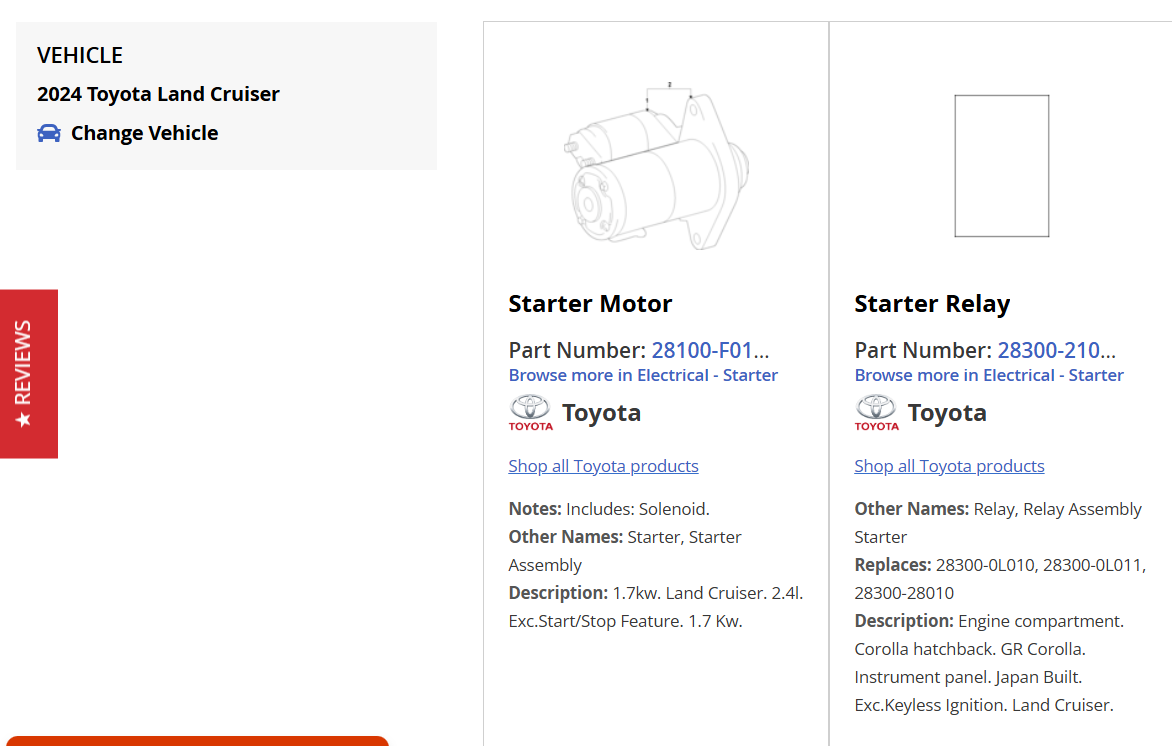This screenshot has height=746, width=1172.
Task: Open part number 28100-F01 link
Action: [x=710, y=350]
